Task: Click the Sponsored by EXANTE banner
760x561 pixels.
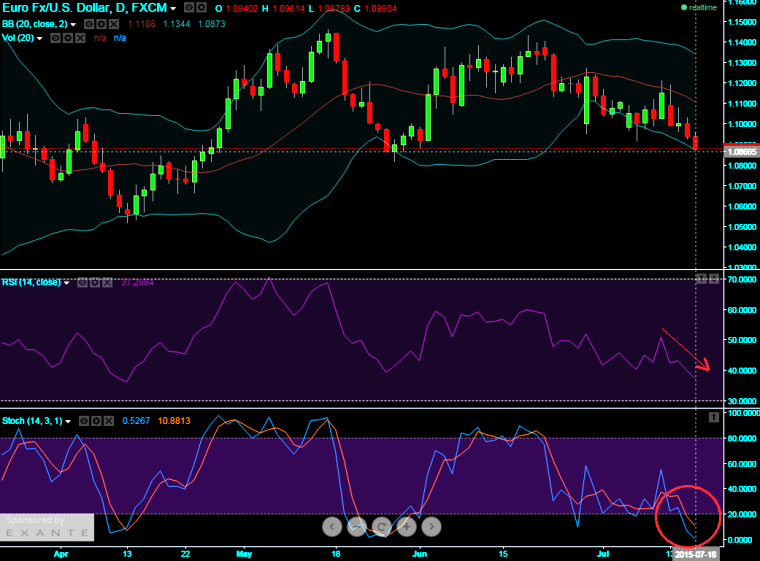Action: coord(47,527)
